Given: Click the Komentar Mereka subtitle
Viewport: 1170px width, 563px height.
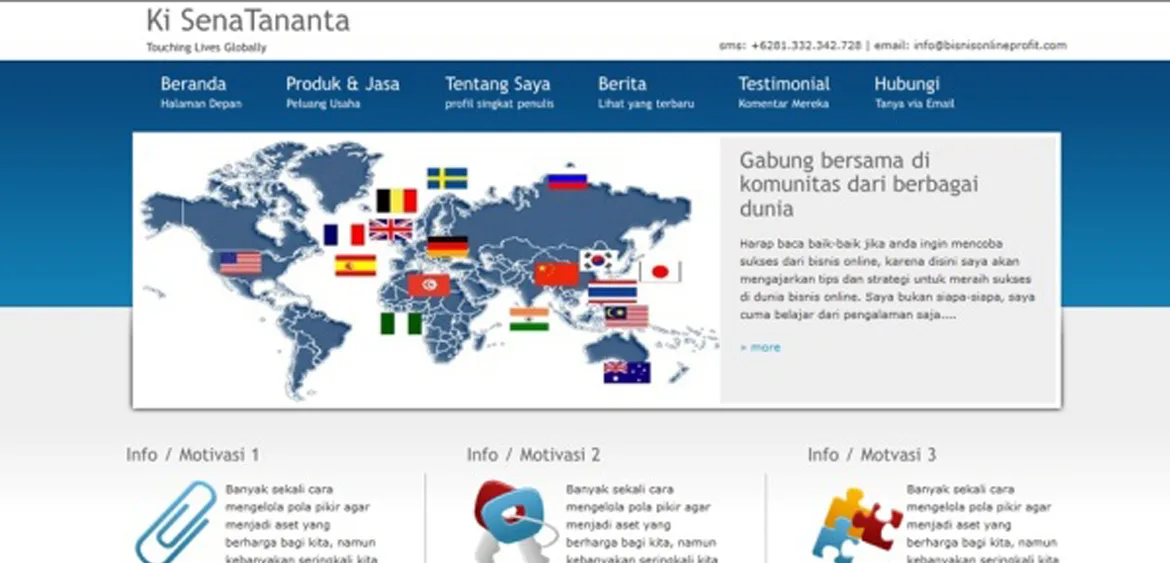Looking at the screenshot, I should (783, 104).
